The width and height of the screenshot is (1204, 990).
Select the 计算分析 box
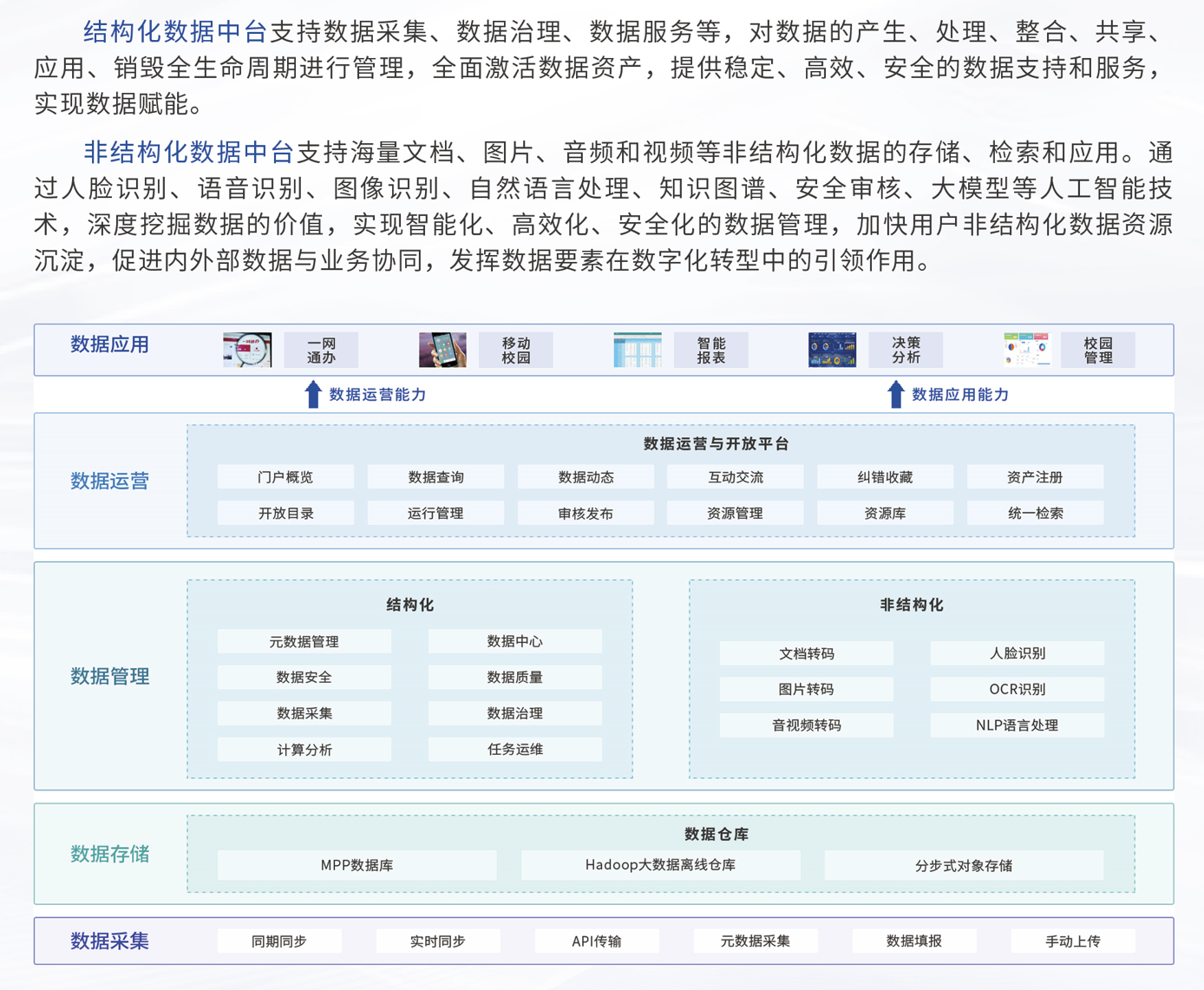coord(304,750)
